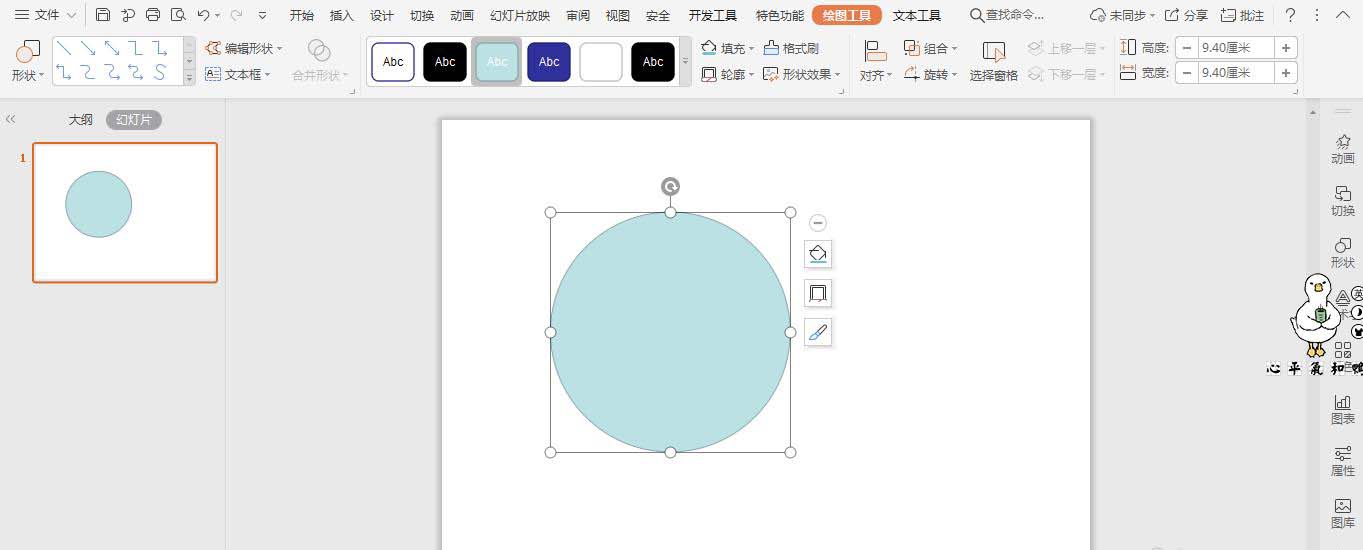Switch to the Outline (大纲) view toggle
The width and height of the screenshot is (1363, 550).
80,120
